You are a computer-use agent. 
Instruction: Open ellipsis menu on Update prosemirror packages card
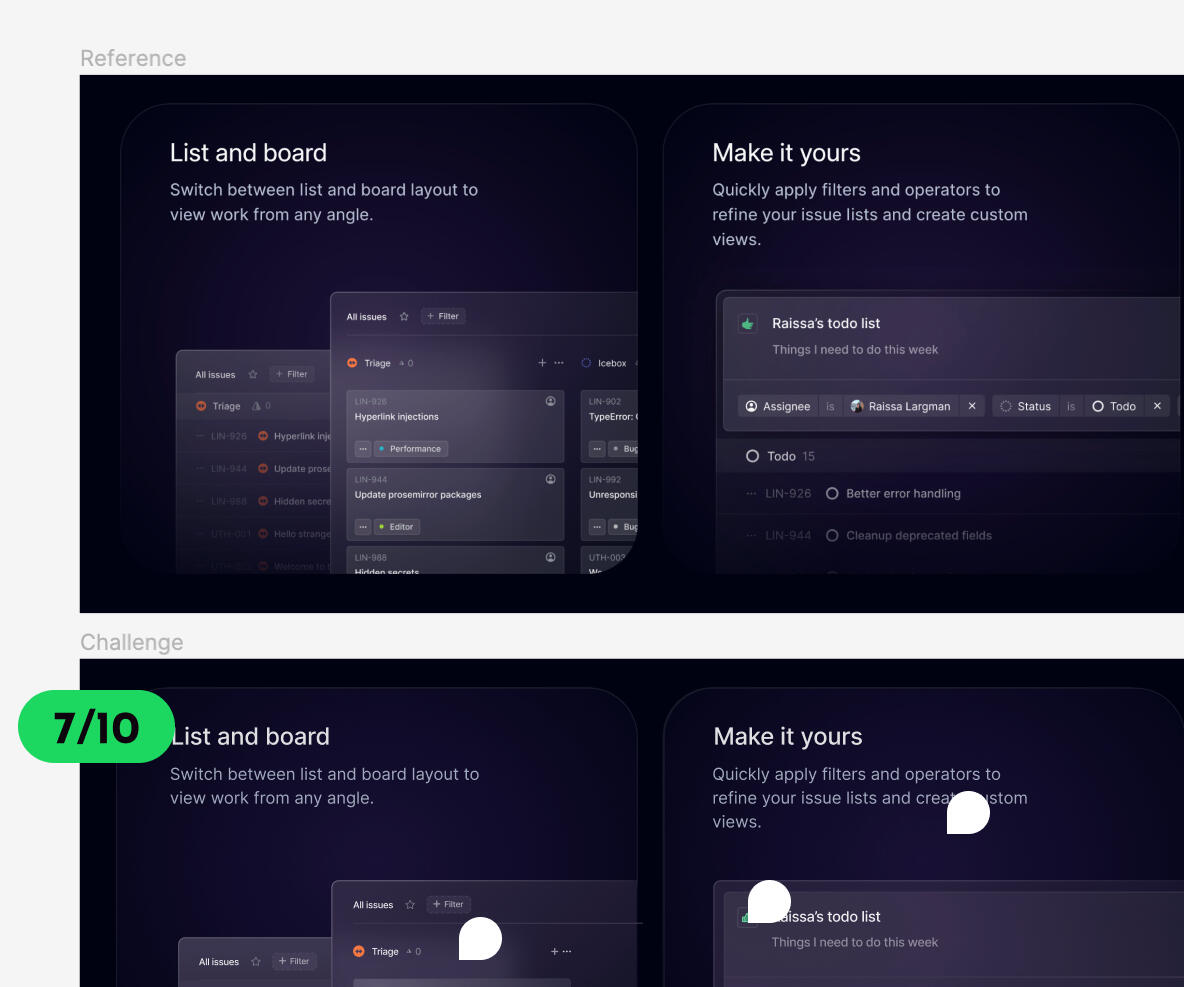point(363,527)
